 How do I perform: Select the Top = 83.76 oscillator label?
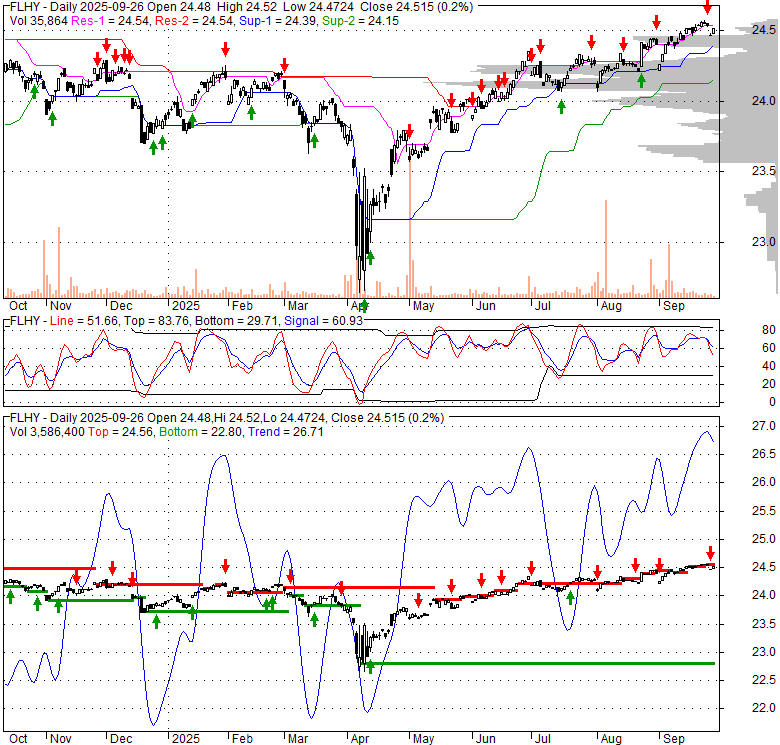156,321
